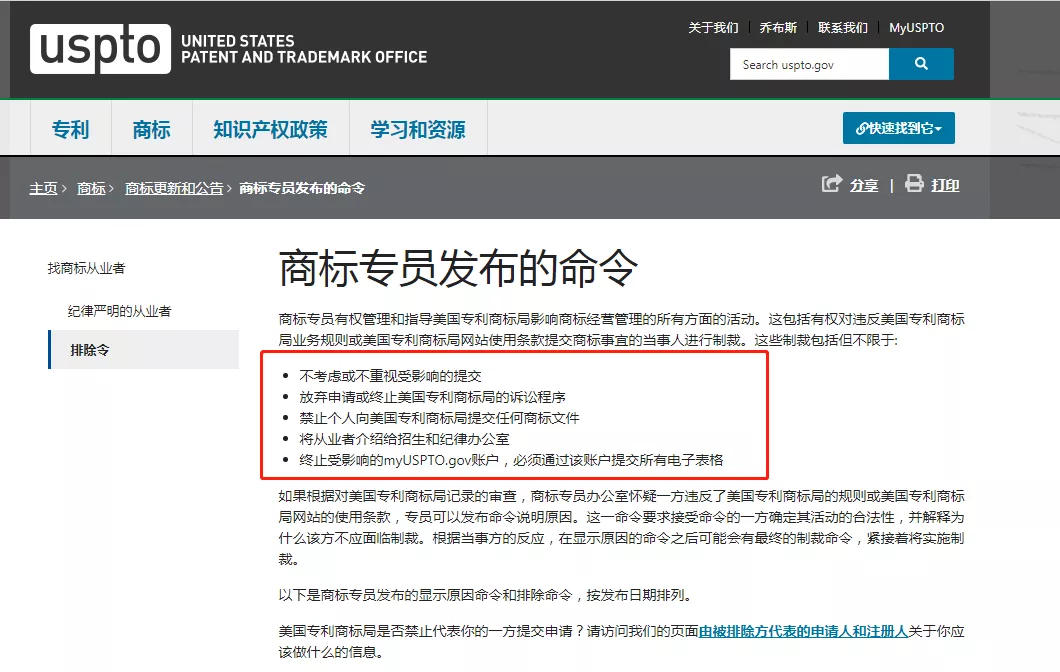Switch to the 专利 tab
Screen dimensions: 1060x672
point(70,128)
